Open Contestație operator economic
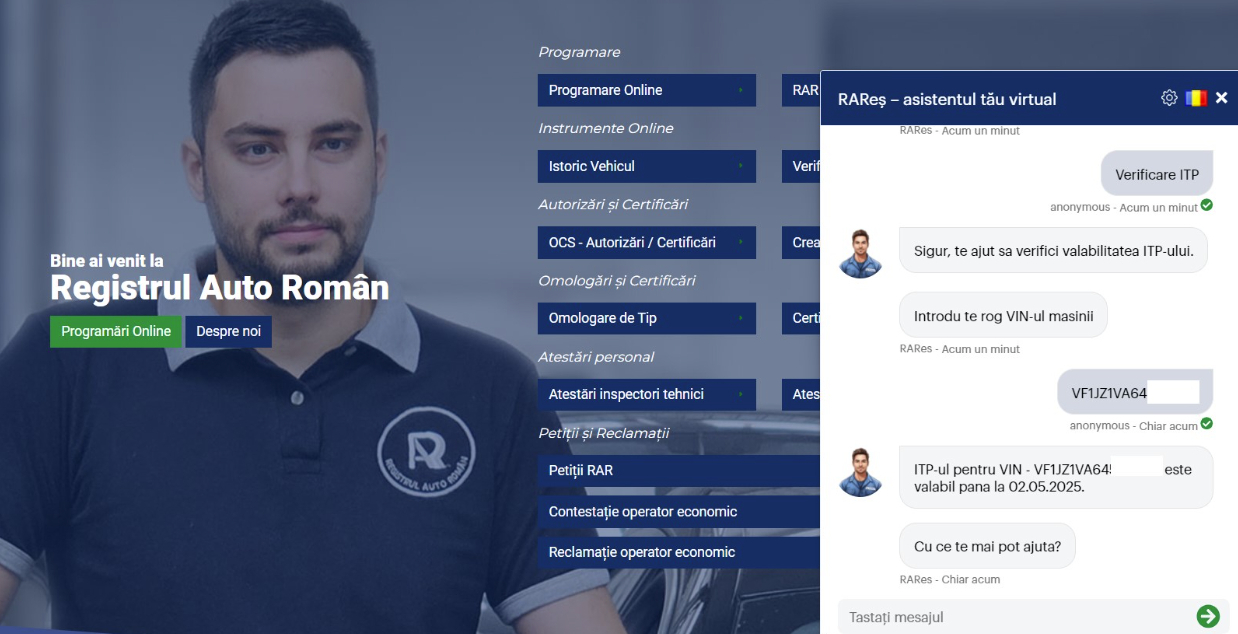This screenshot has height=634, width=1238. pos(679,511)
